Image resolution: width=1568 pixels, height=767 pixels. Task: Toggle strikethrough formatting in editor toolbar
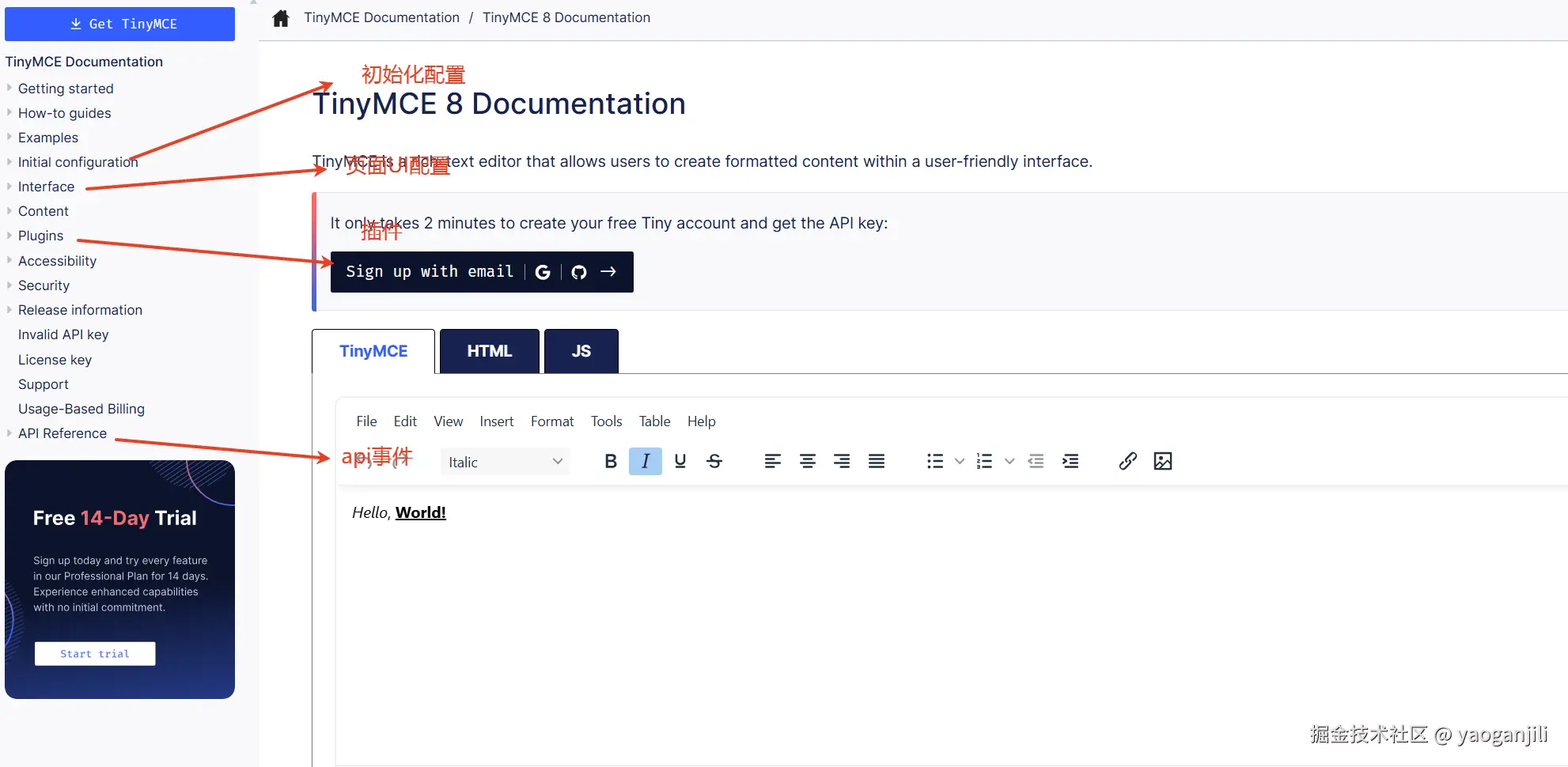(x=714, y=461)
